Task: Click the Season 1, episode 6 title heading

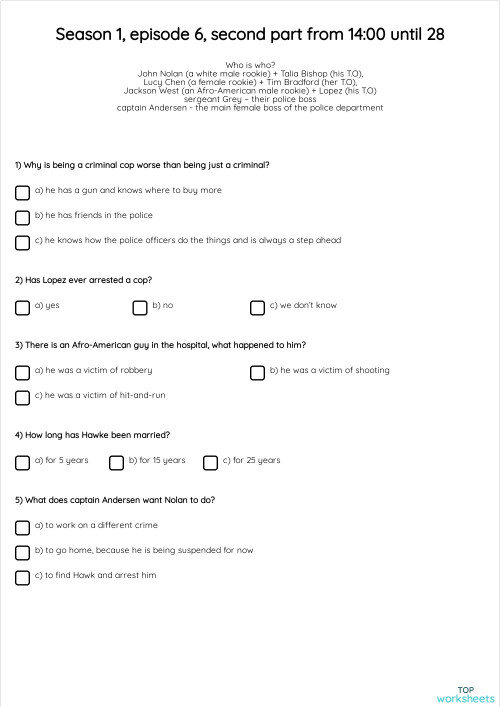Action: coord(250,34)
